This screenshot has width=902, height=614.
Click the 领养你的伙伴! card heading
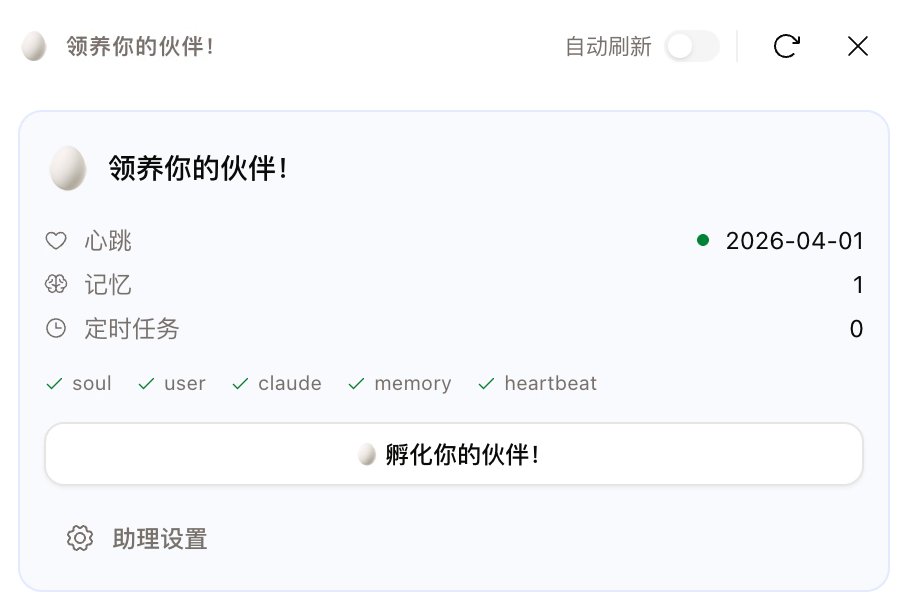point(199,168)
